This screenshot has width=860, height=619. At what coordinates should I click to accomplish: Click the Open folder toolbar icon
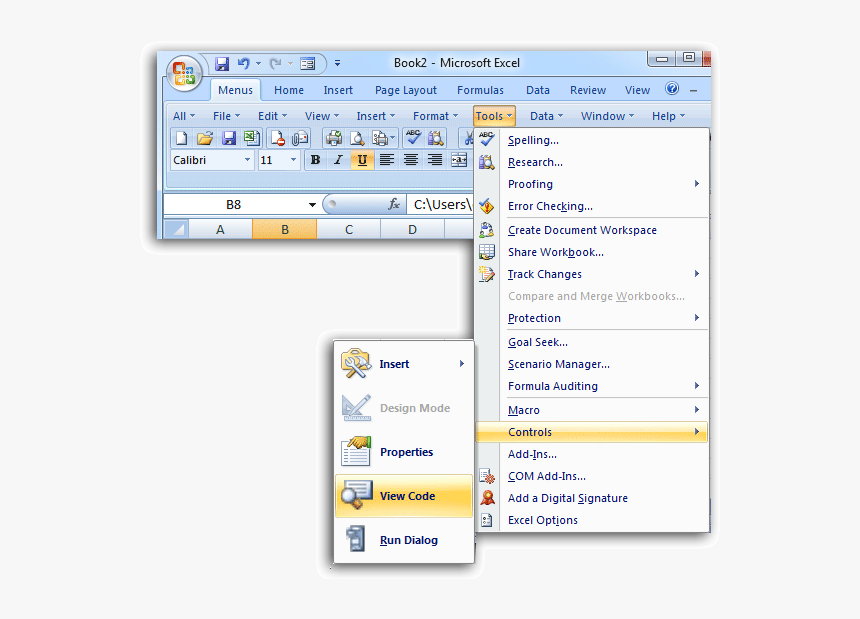205,138
